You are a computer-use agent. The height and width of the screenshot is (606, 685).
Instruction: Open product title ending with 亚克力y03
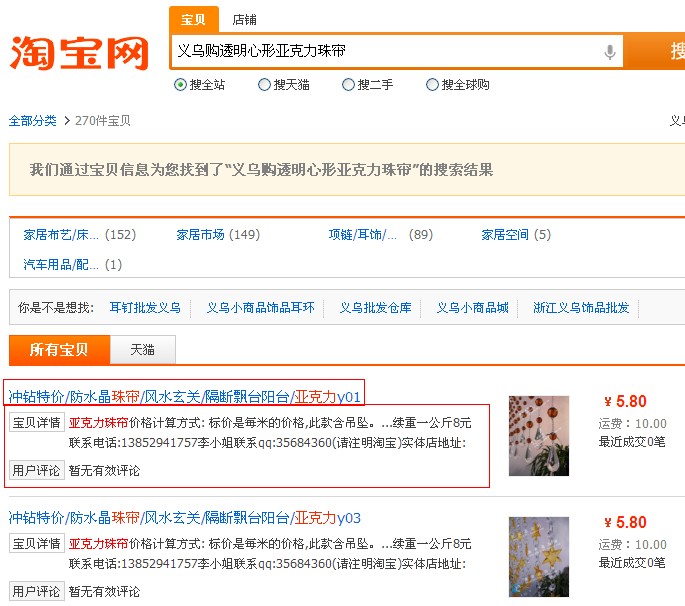pos(184,518)
